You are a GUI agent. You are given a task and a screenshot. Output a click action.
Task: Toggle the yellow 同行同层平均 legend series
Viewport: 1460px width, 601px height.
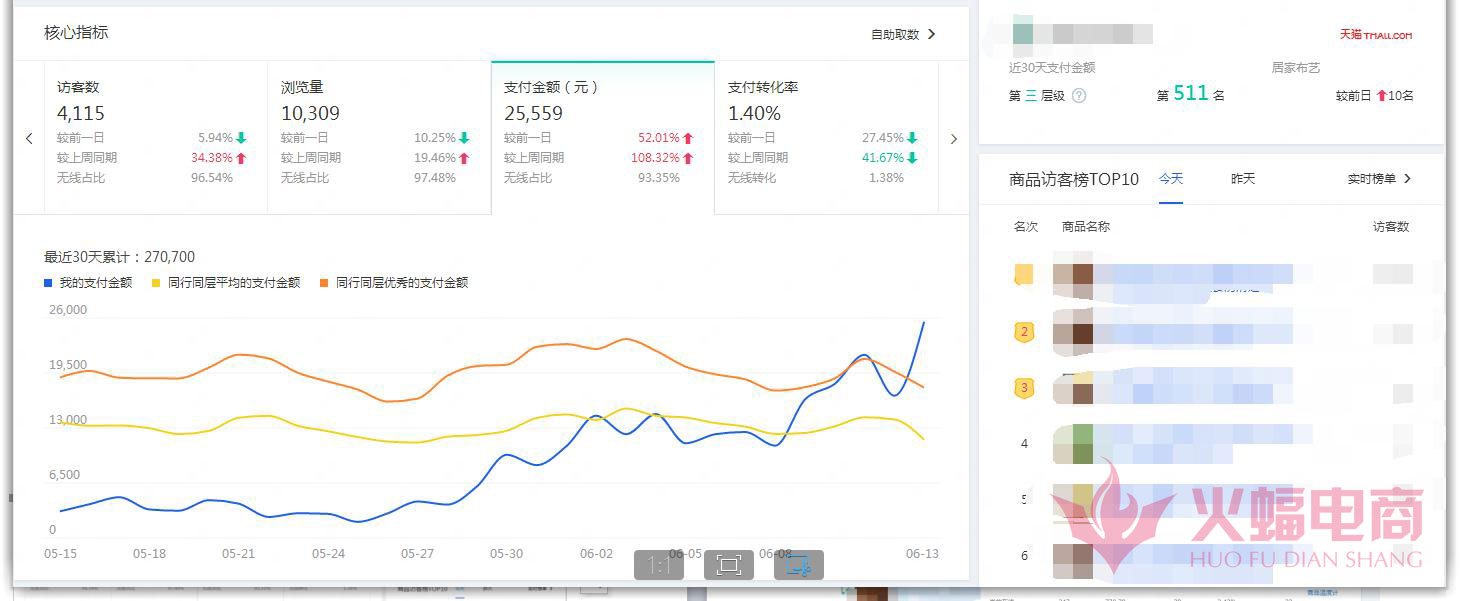point(225,283)
